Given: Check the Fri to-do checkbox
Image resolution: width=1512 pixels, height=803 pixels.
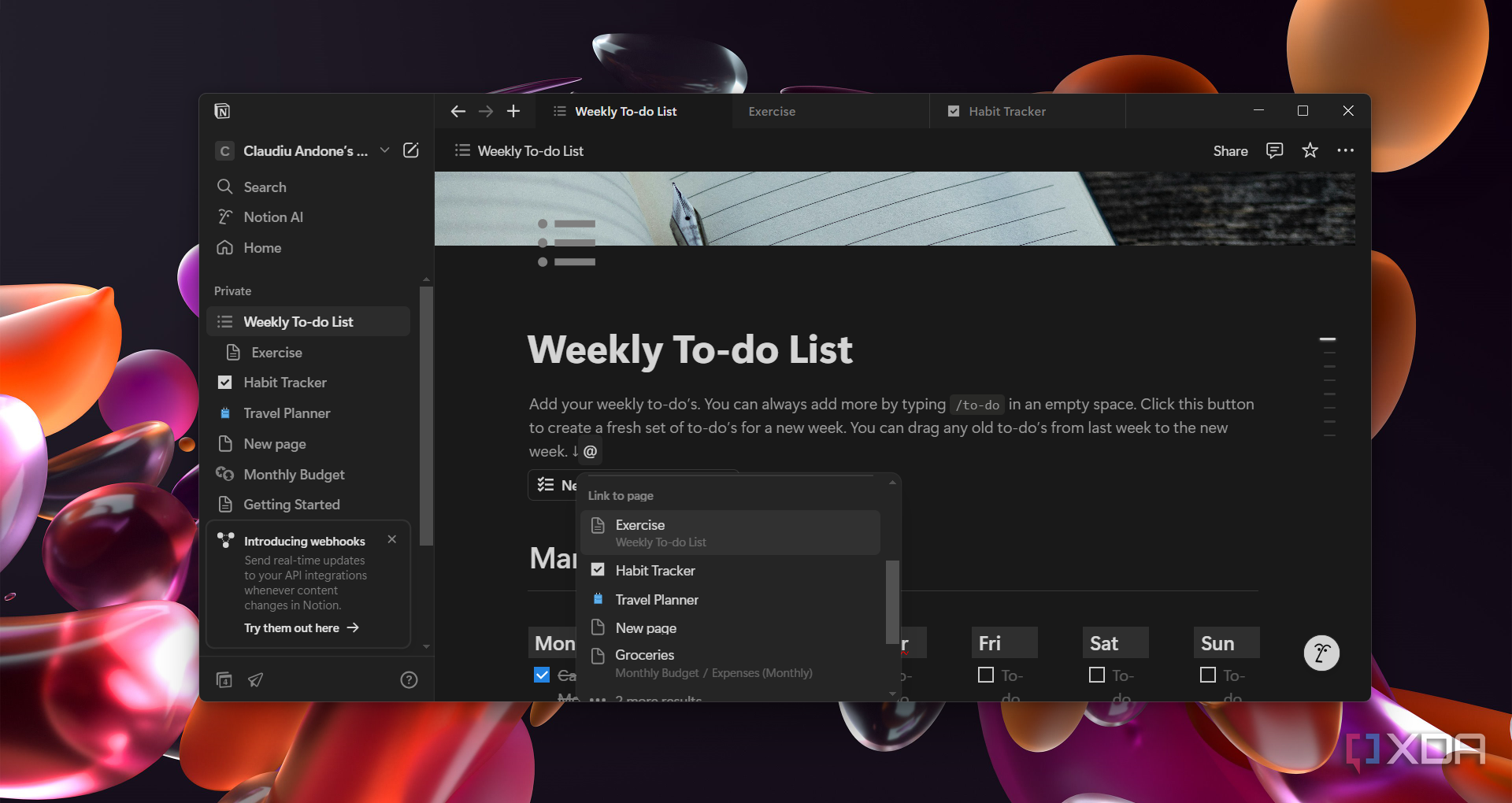Looking at the screenshot, I should click(986, 675).
